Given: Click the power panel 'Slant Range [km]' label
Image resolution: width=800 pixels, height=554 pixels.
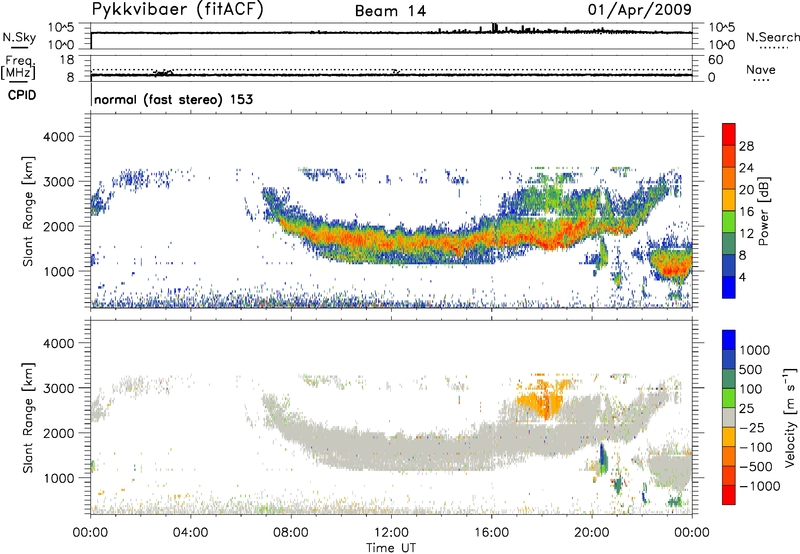Looking at the screenshot, I should tap(28, 211).
